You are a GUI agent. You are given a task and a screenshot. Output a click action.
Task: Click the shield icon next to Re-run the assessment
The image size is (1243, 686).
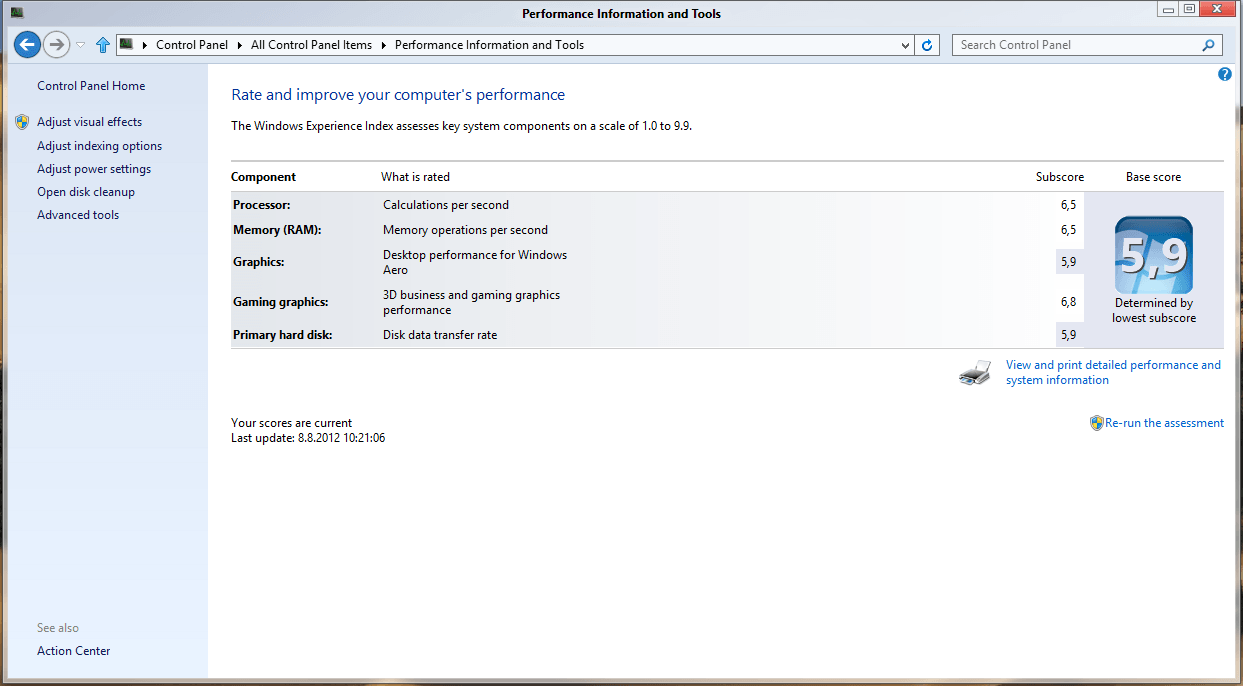(x=1096, y=423)
